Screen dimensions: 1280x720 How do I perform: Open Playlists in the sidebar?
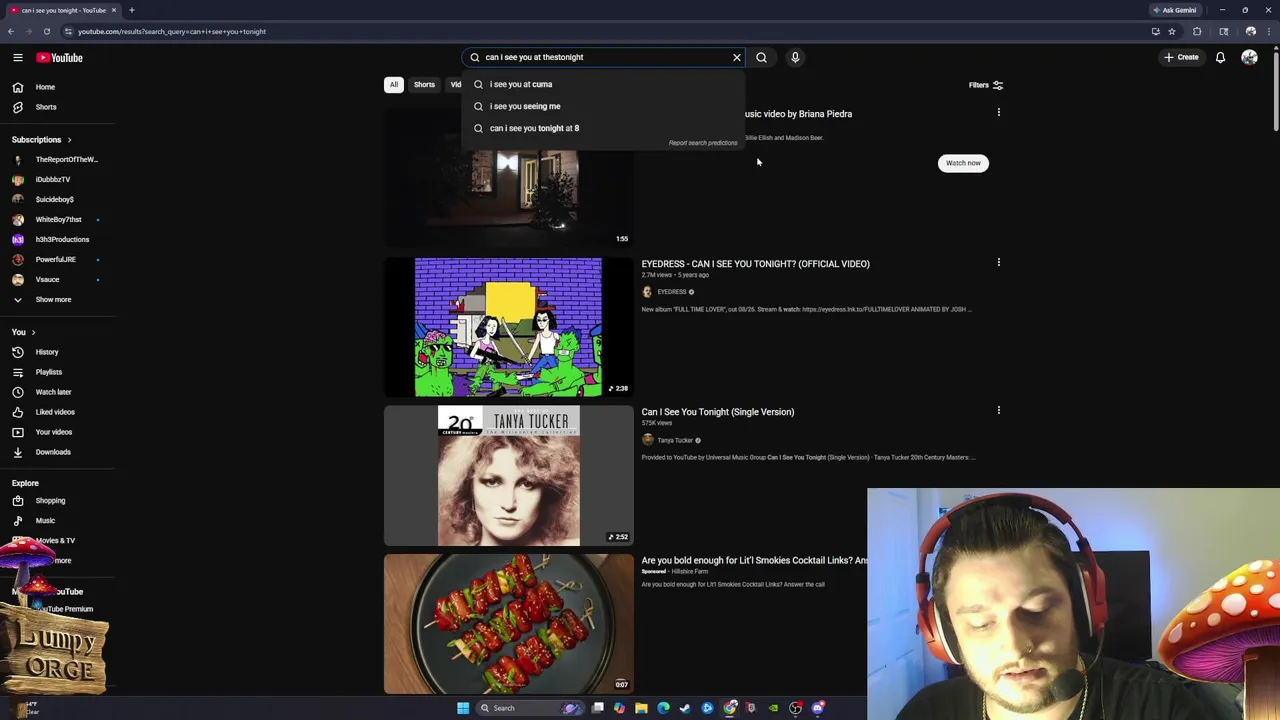click(x=56, y=372)
